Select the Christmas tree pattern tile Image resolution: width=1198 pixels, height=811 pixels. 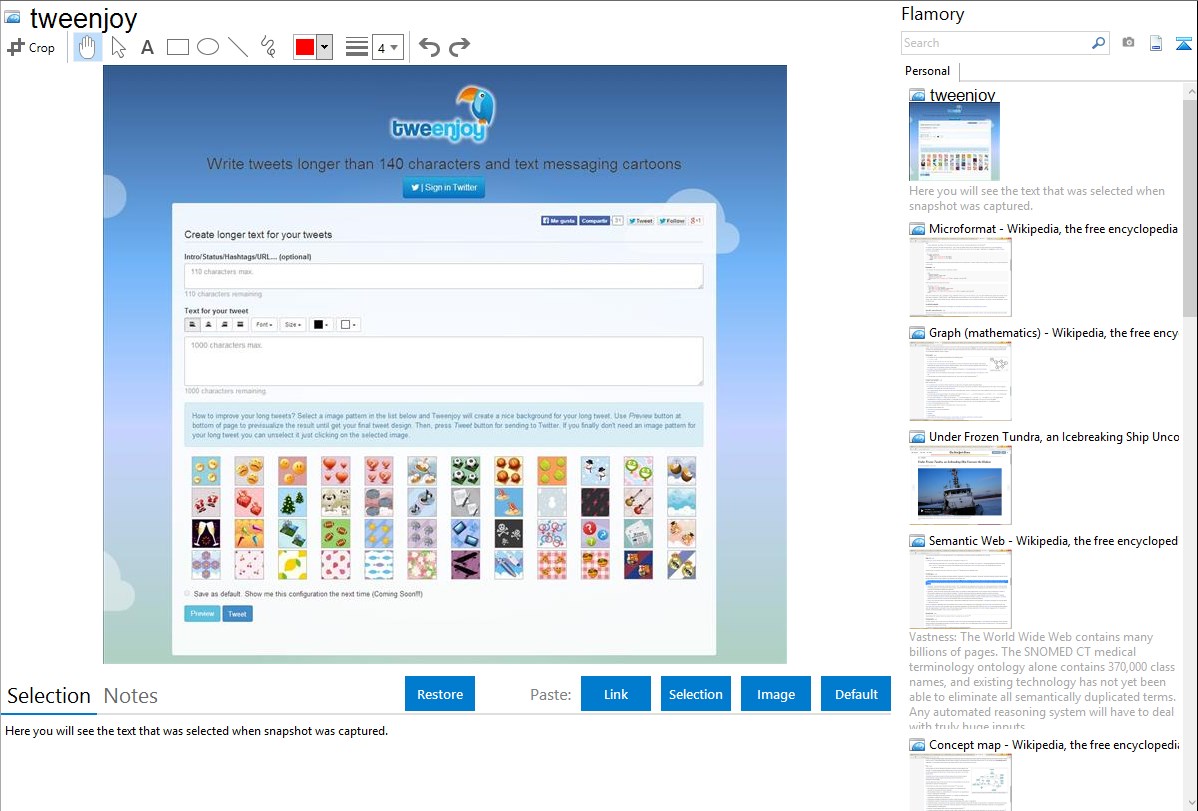292,502
